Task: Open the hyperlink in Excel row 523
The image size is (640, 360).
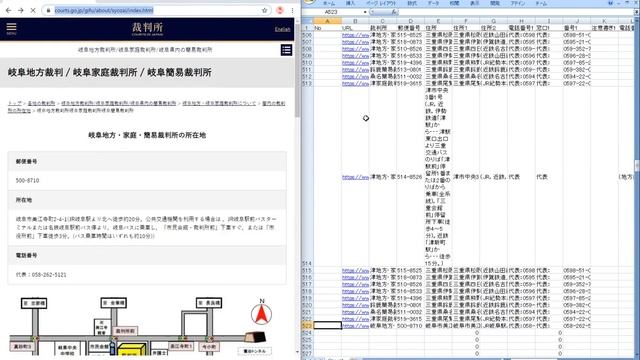Action: coord(355,326)
